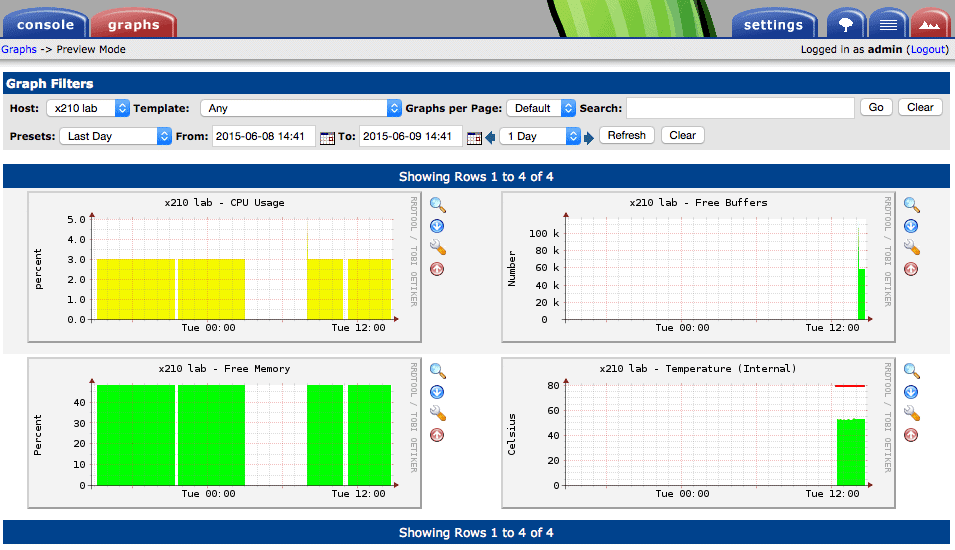The image size is (955, 550).
Task: Open the Graphs per Page dropdown
Action: point(541,108)
